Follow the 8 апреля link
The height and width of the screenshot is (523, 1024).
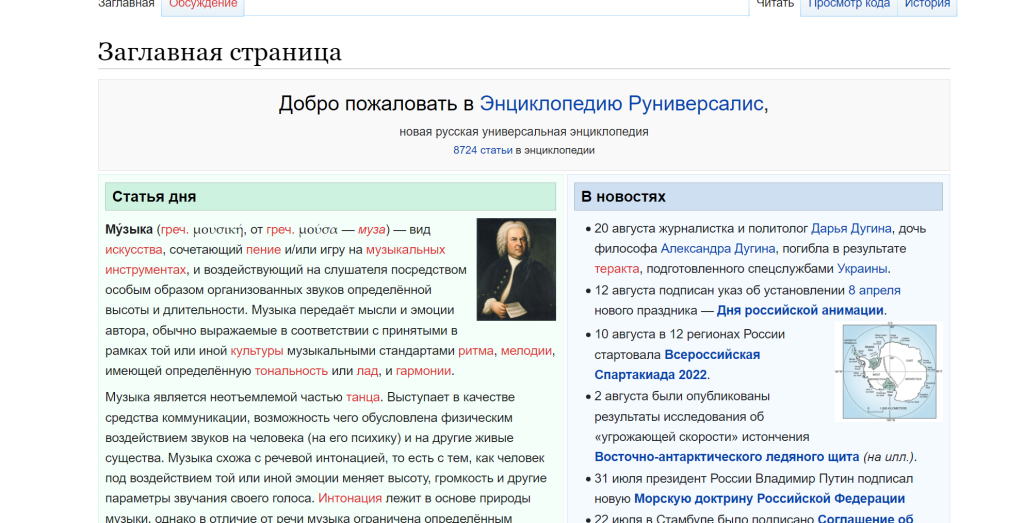(x=874, y=291)
